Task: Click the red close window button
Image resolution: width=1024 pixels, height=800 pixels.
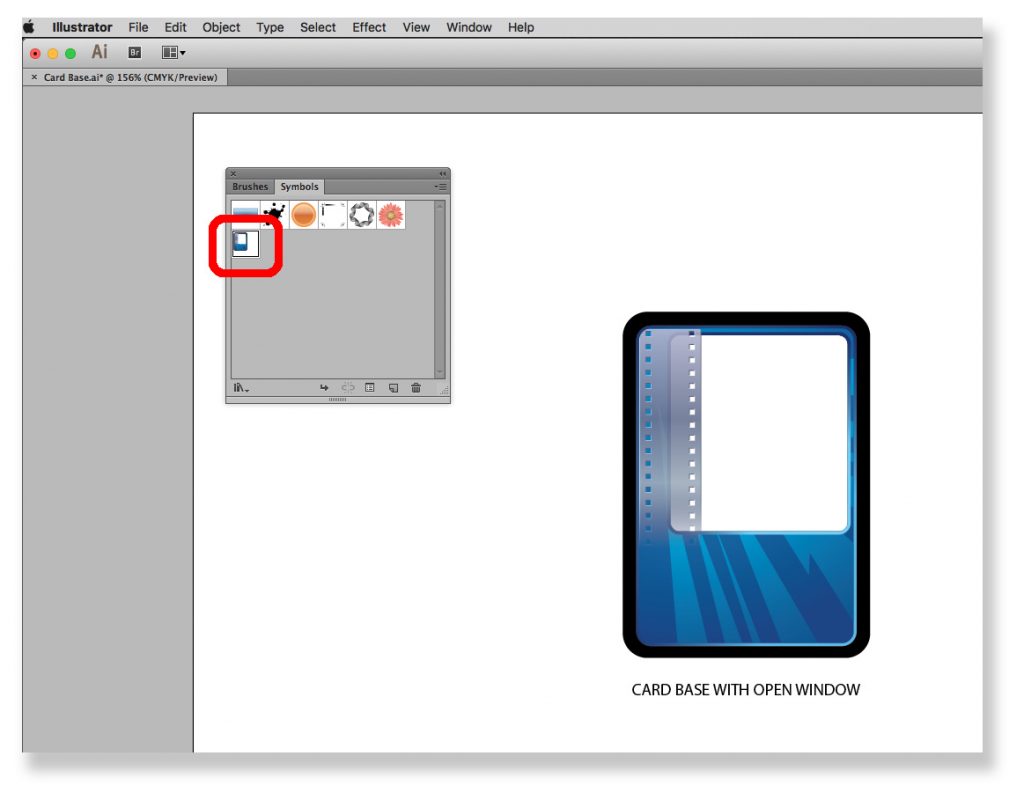Action: click(35, 54)
